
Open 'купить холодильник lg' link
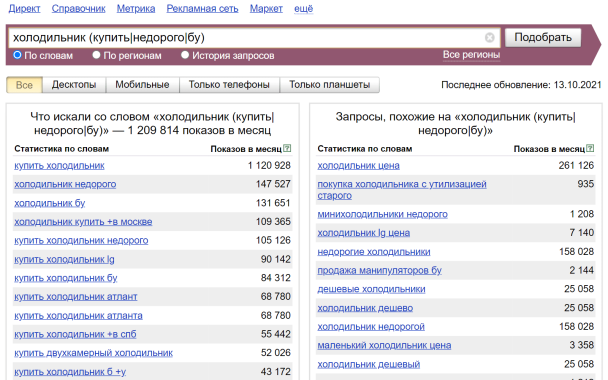point(64,259)
